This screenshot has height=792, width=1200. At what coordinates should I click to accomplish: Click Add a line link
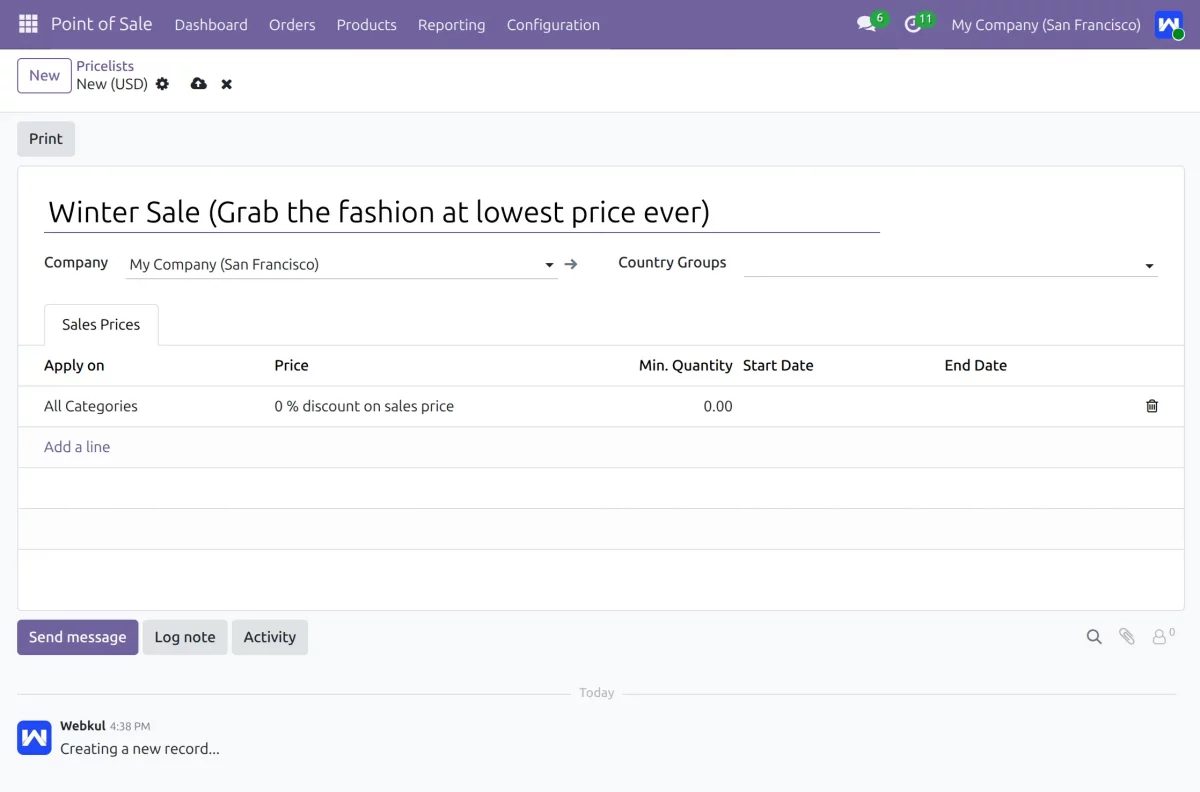tap(77, 447)
